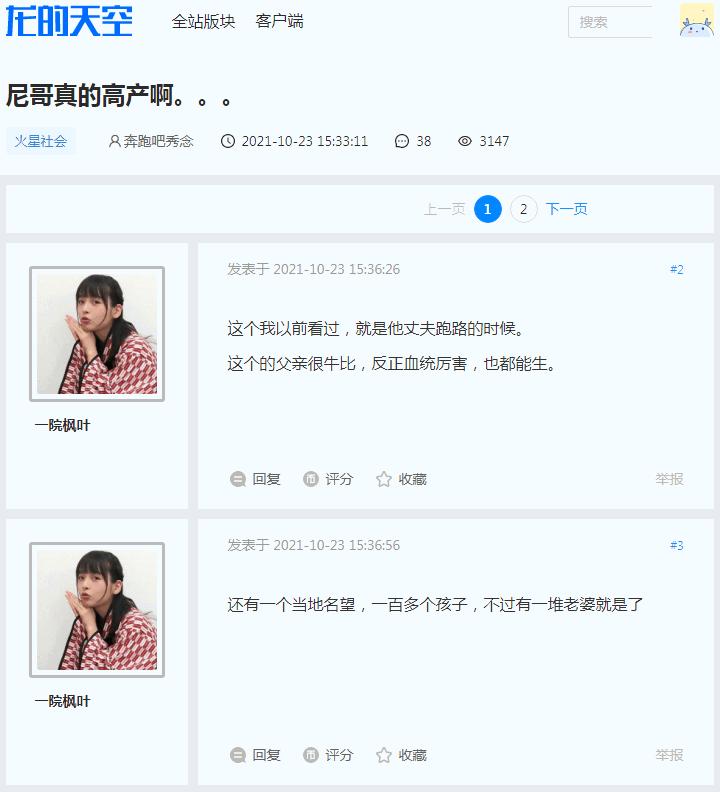Click the thread title 尼哥真的高产啊
Image resolution: width=720 pixels, height=792 pixels.
tap(119, 95)
